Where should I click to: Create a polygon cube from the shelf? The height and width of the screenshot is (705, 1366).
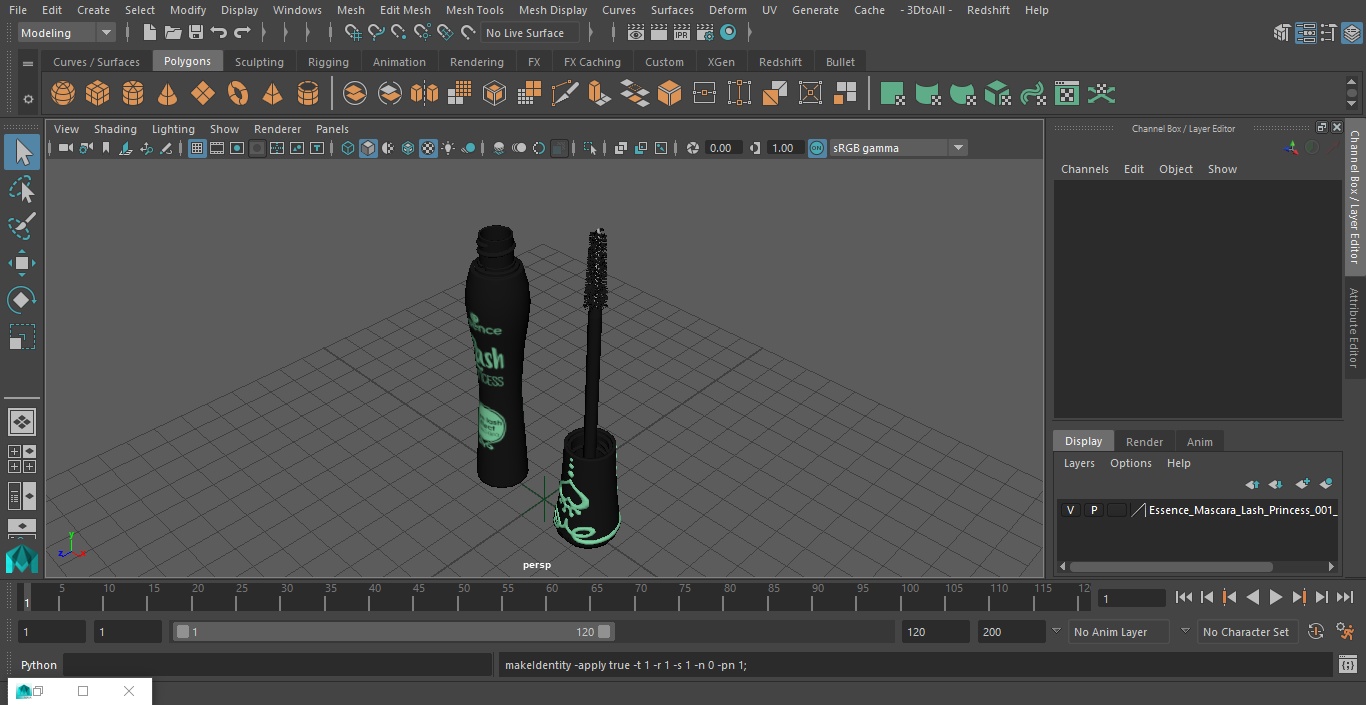pos(98,94)
